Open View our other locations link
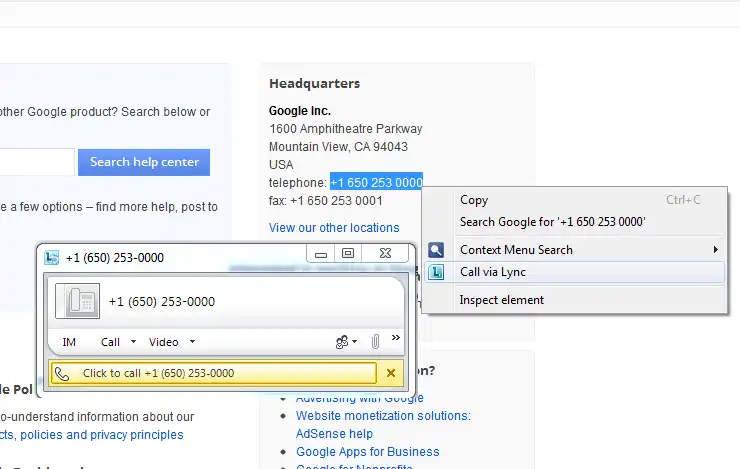 point(334,228)
